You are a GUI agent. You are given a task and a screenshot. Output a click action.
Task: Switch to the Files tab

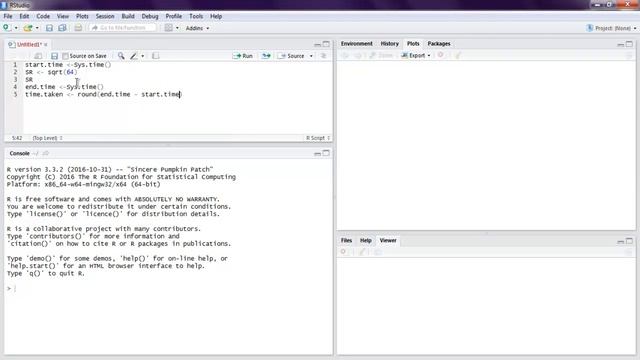coord(346,240)
